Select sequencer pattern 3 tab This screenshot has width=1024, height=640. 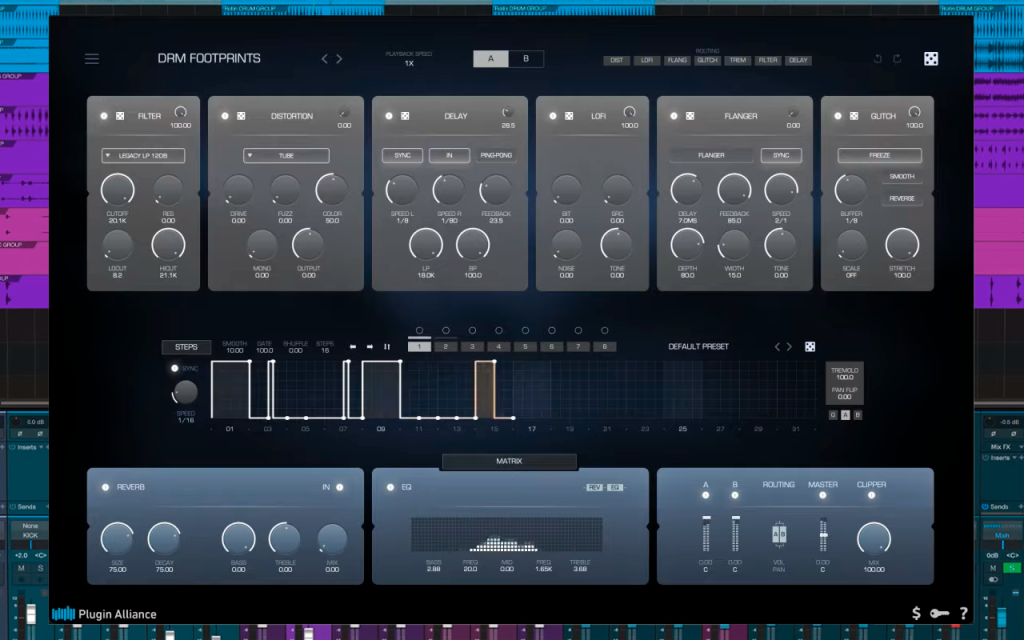tap(472, 347)
